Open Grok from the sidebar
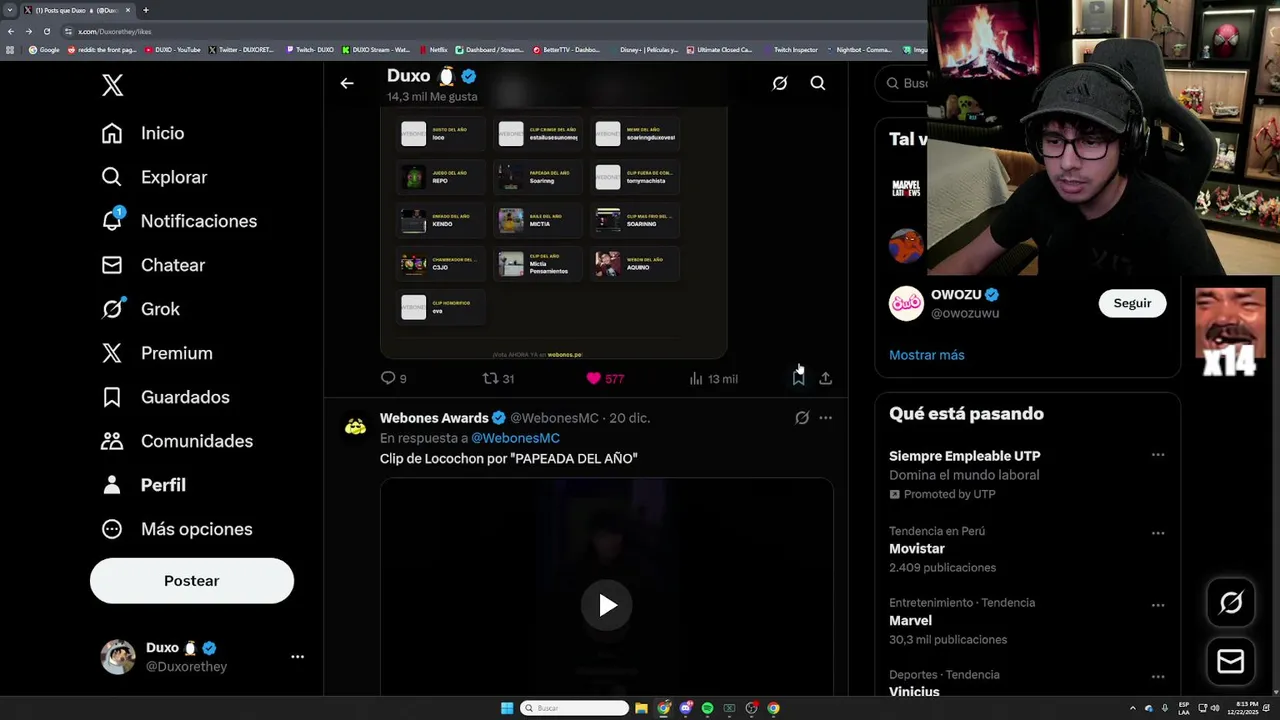Screen dimensions: 1280x720 click(141, 309)
